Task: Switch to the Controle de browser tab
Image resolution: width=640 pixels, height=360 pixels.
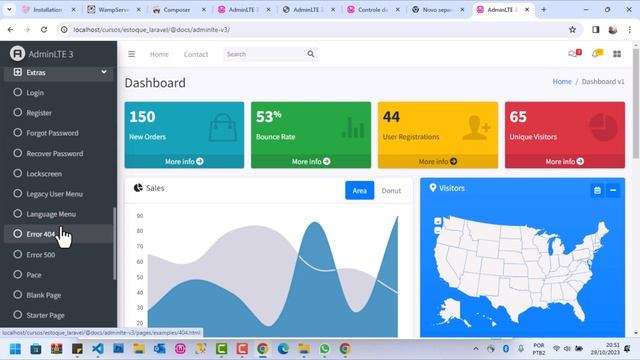Action: click(x=373, y=9)
